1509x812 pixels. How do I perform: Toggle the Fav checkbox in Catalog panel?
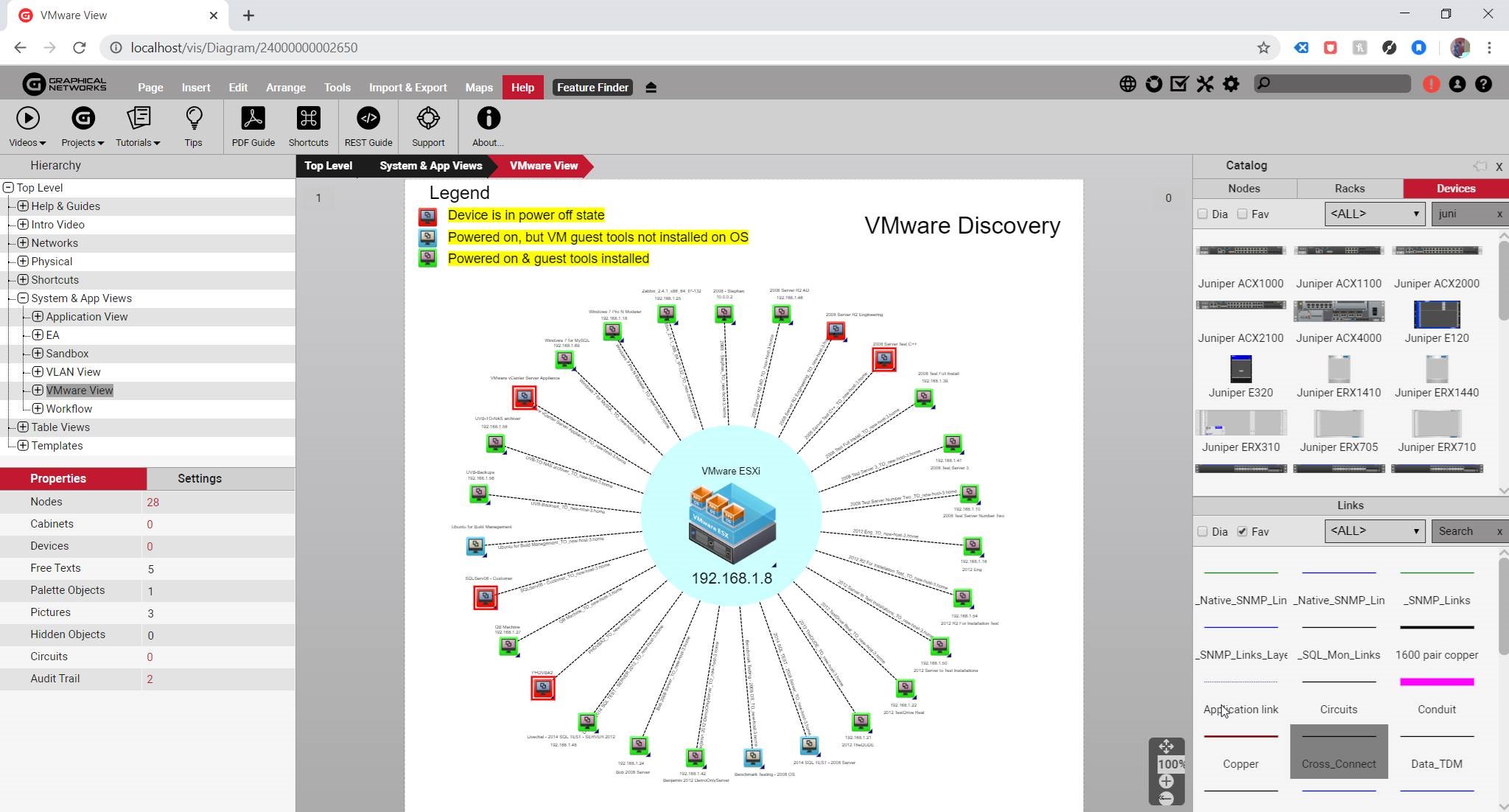point(1242,214)
